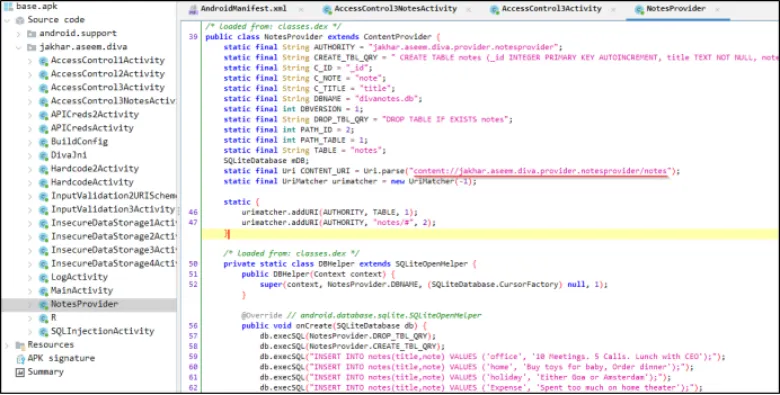Screen dimensions: 780x395
Task: Close the NotesProvider tab
Action: (x=717, y=9)
